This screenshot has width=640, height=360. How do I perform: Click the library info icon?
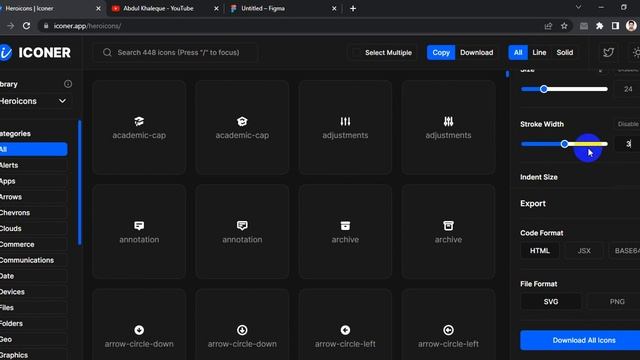pos(68,84)
